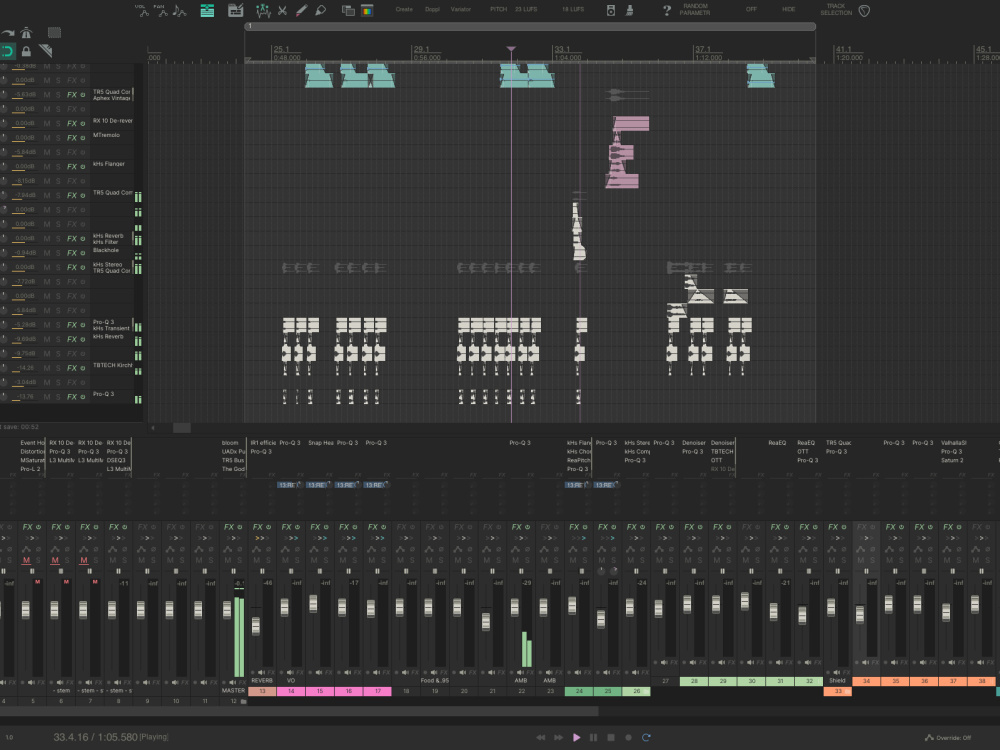Click the Doppl toolbar button
1000x750 pixels.
pos(432,10)
